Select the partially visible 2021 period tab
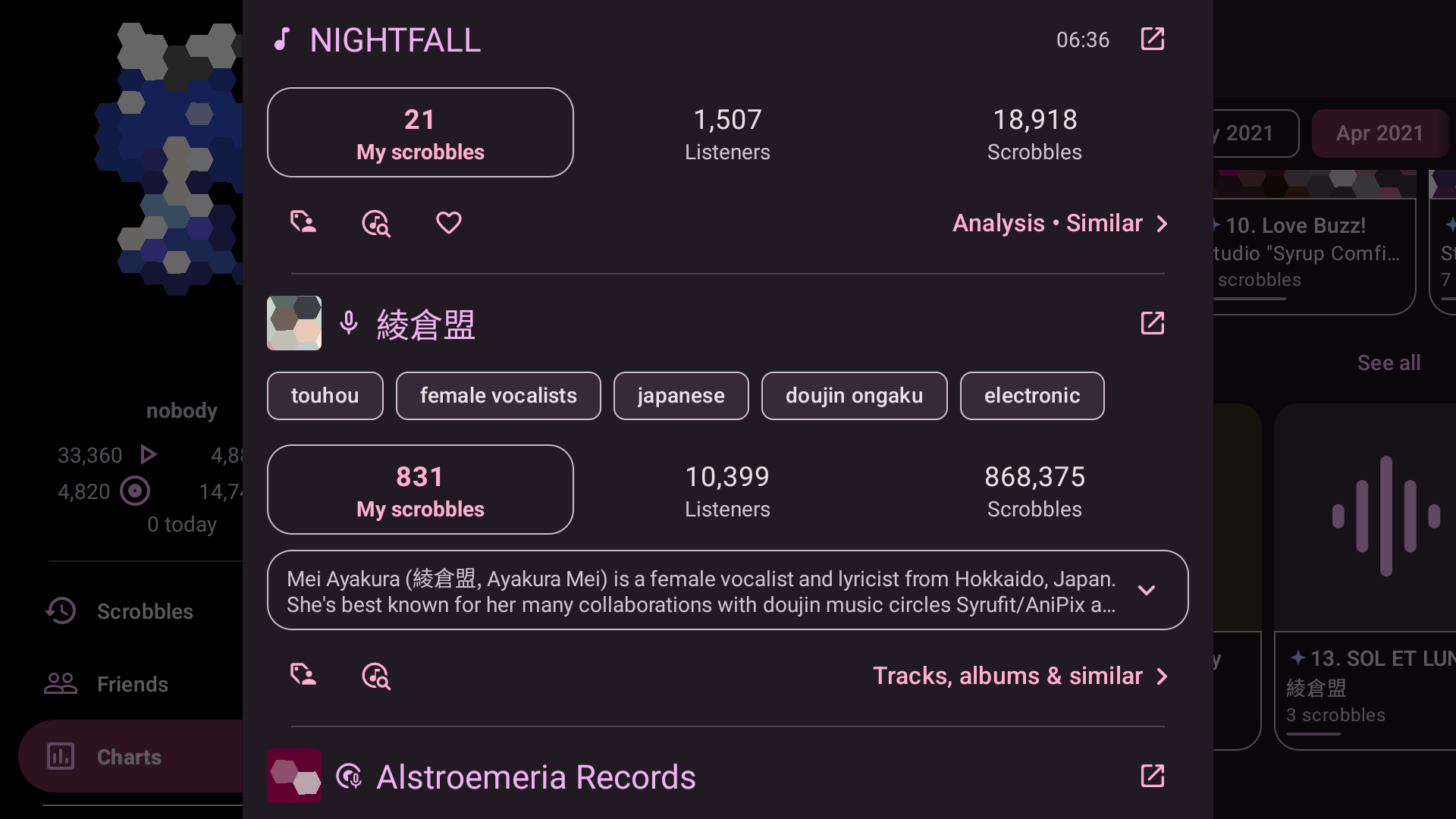Screen dimensions: 1456x819 pos(1255,133)
